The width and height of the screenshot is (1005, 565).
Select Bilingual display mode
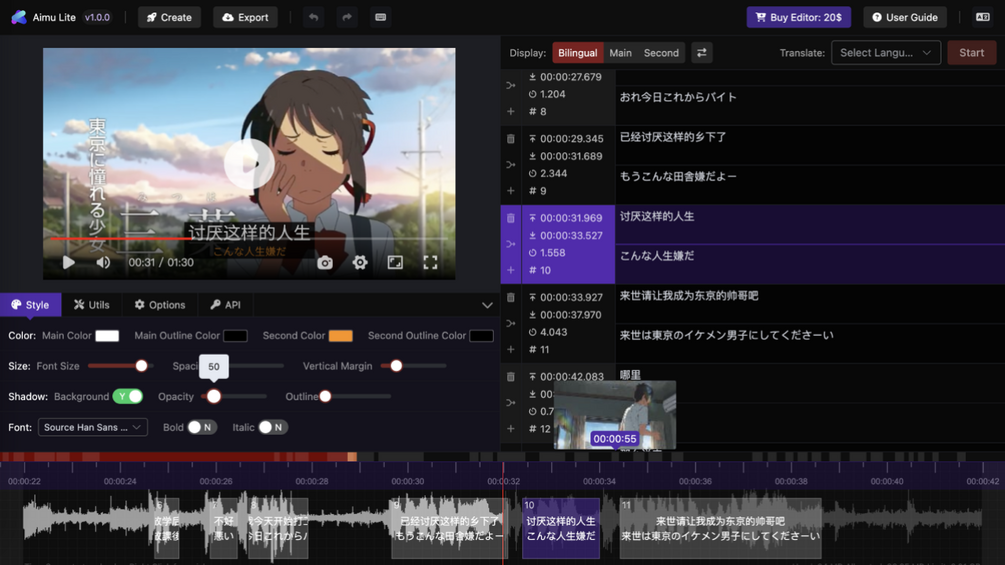tap(577, 53)
